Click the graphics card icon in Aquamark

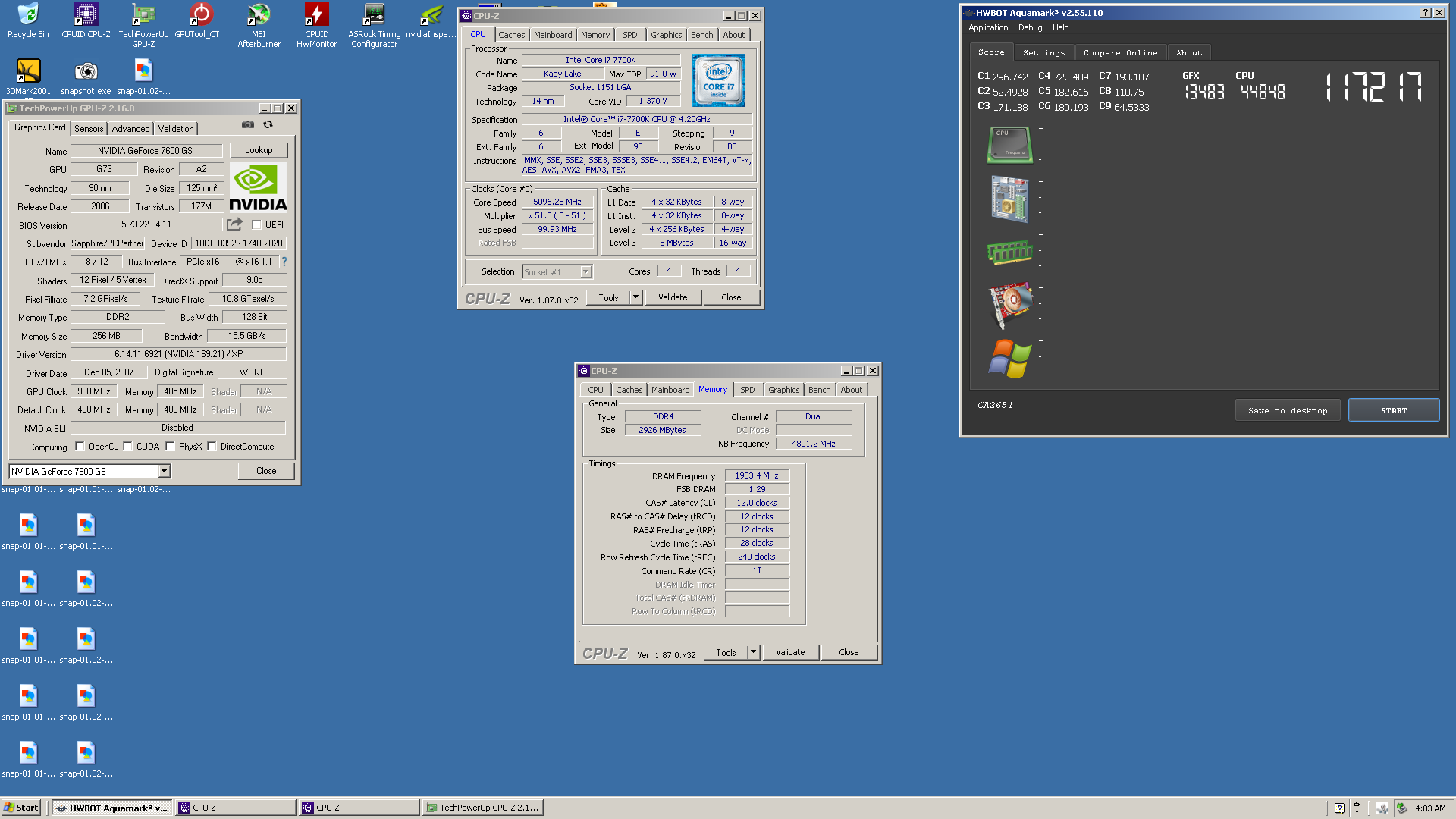pyautogui.click(x=1010, y=305)
